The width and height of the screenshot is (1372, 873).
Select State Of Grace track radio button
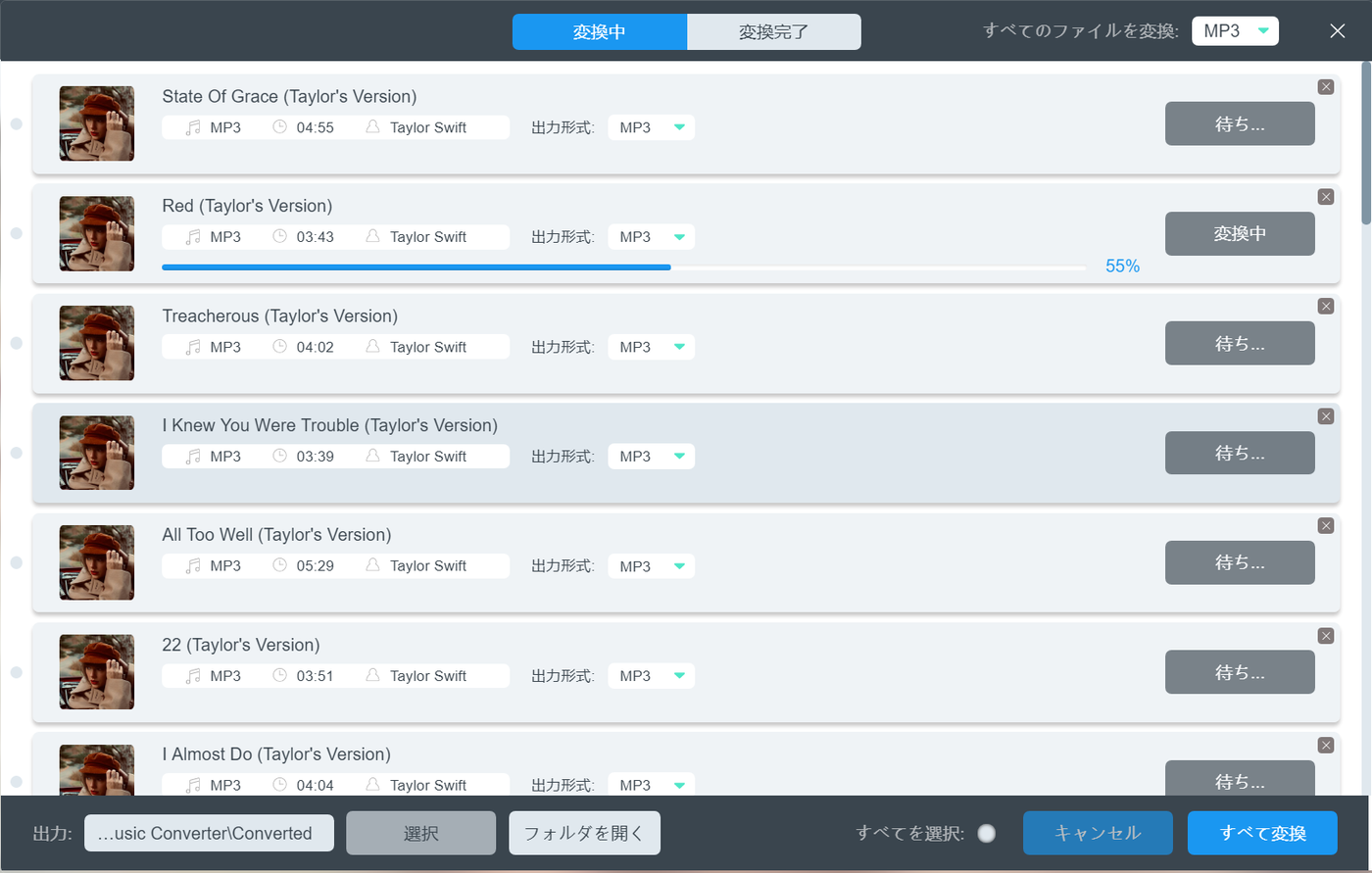tap(17, 124)
